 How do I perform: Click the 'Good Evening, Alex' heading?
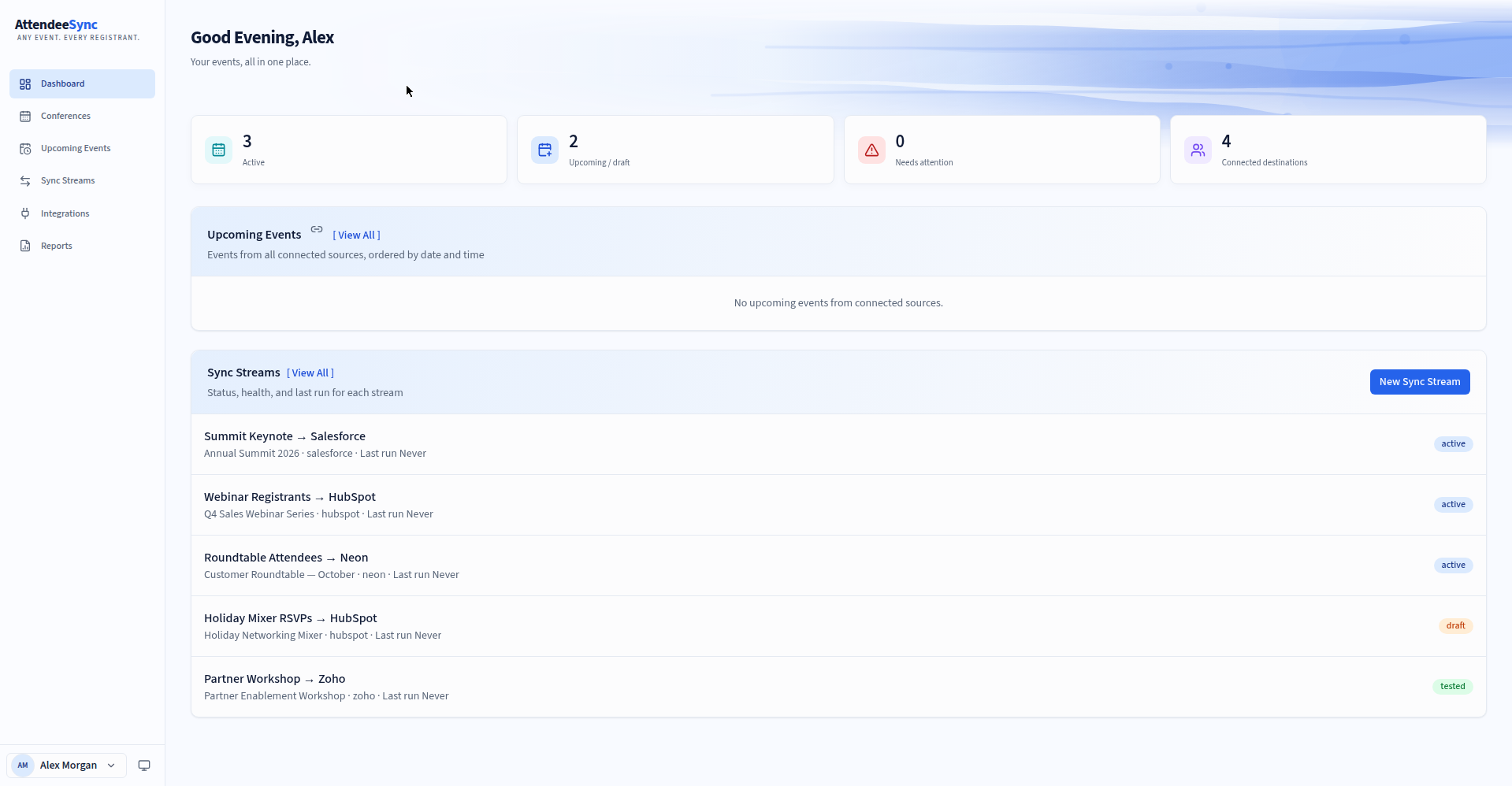(x=262, y=38)
